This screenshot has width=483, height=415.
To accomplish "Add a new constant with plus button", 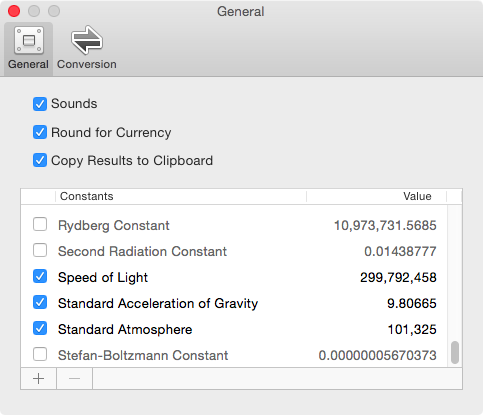I will coord(39,379).
